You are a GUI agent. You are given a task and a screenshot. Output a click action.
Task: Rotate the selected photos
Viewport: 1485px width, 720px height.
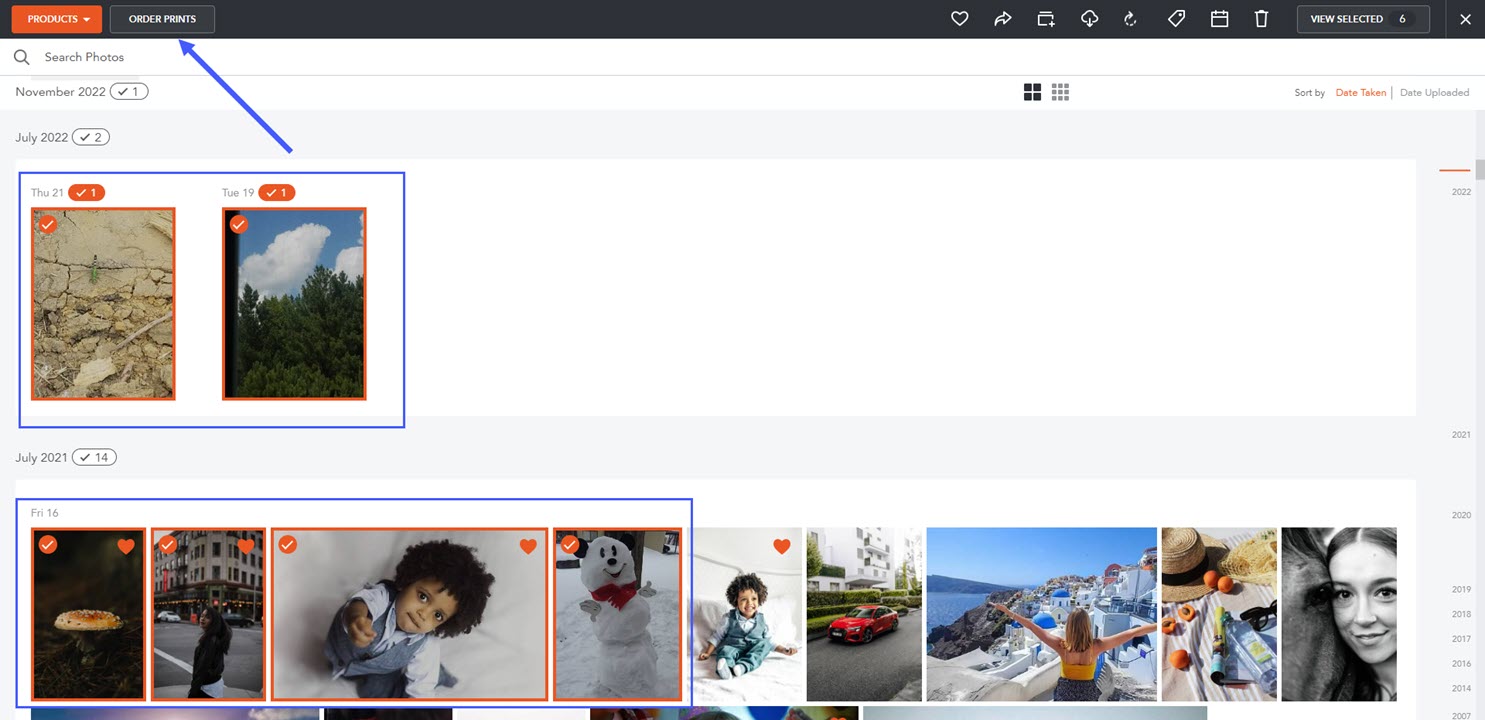point(1132,19)
